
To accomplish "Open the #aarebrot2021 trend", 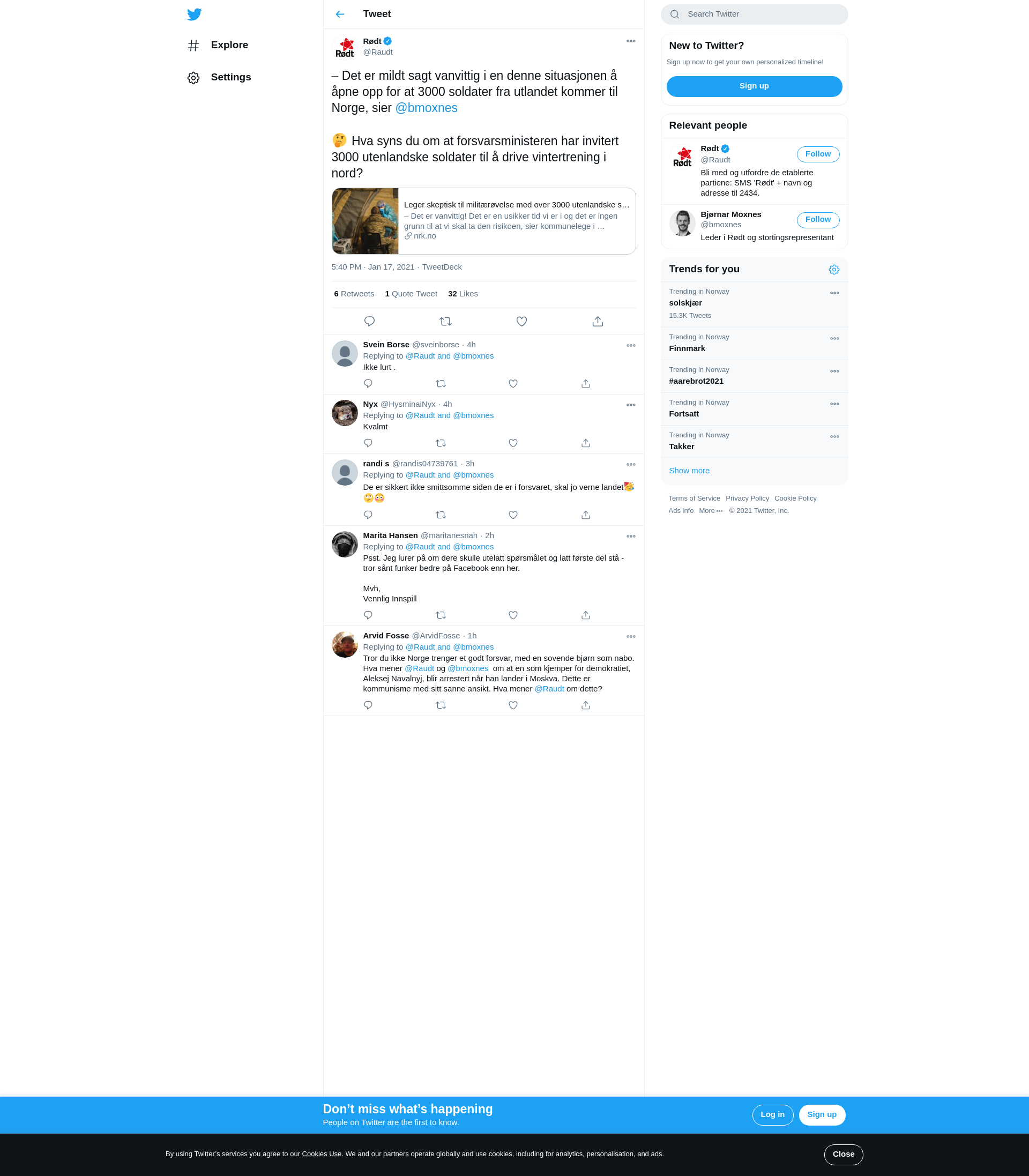I will click(x=754, y=376).
